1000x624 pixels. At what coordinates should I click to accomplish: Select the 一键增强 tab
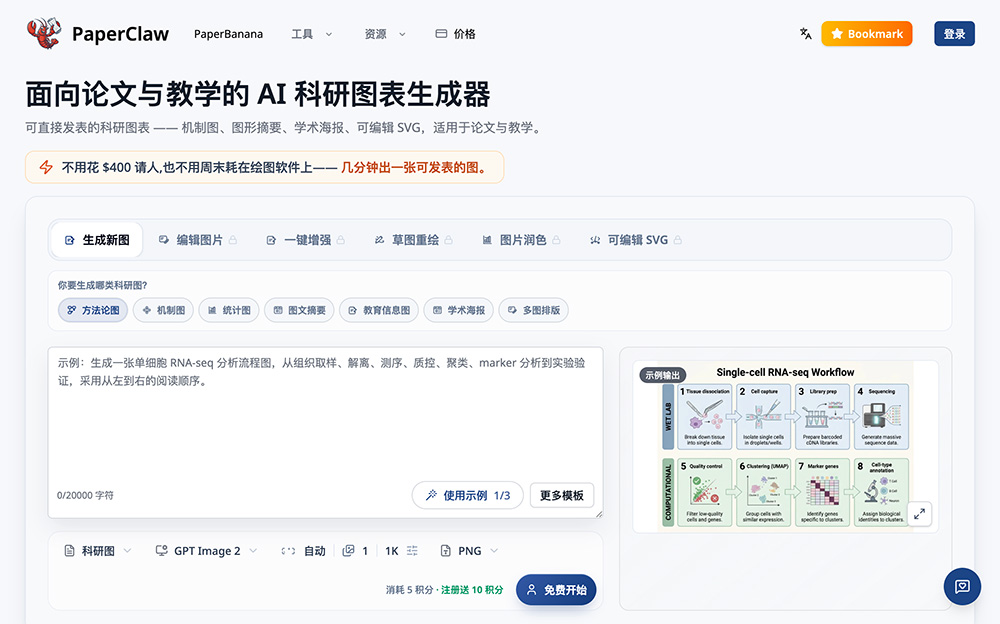point(305,240)
